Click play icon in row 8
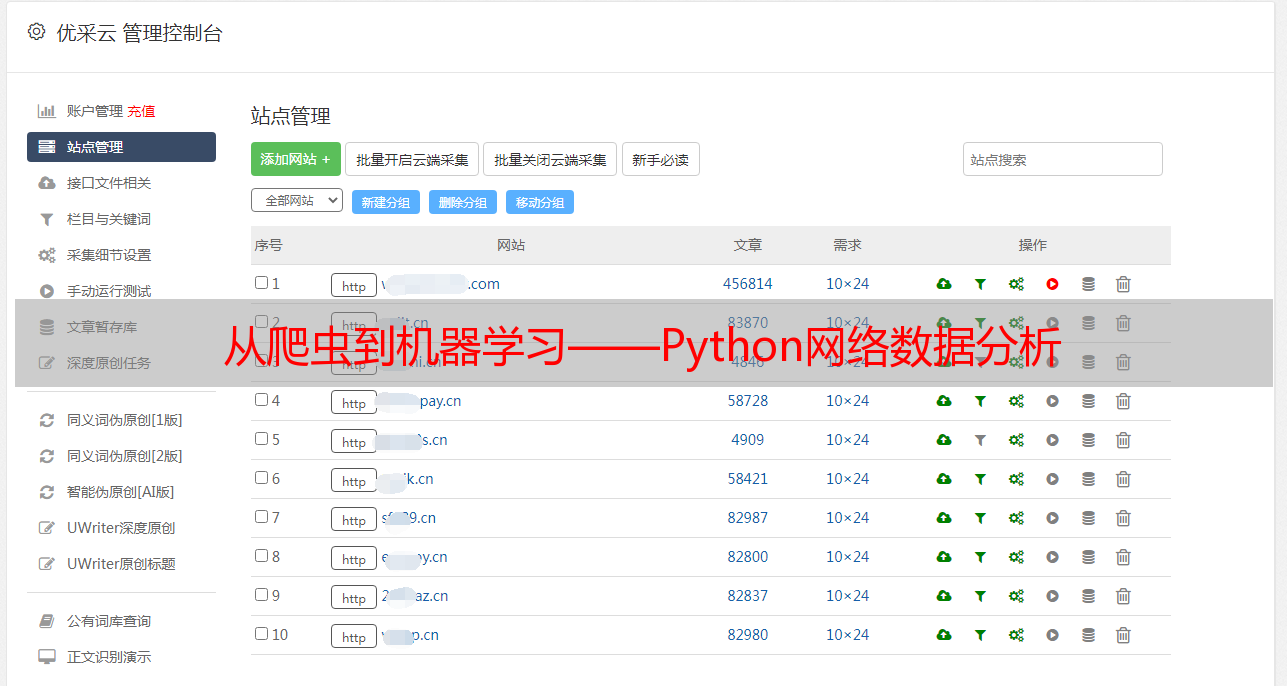 click(x=1052, y=557)
